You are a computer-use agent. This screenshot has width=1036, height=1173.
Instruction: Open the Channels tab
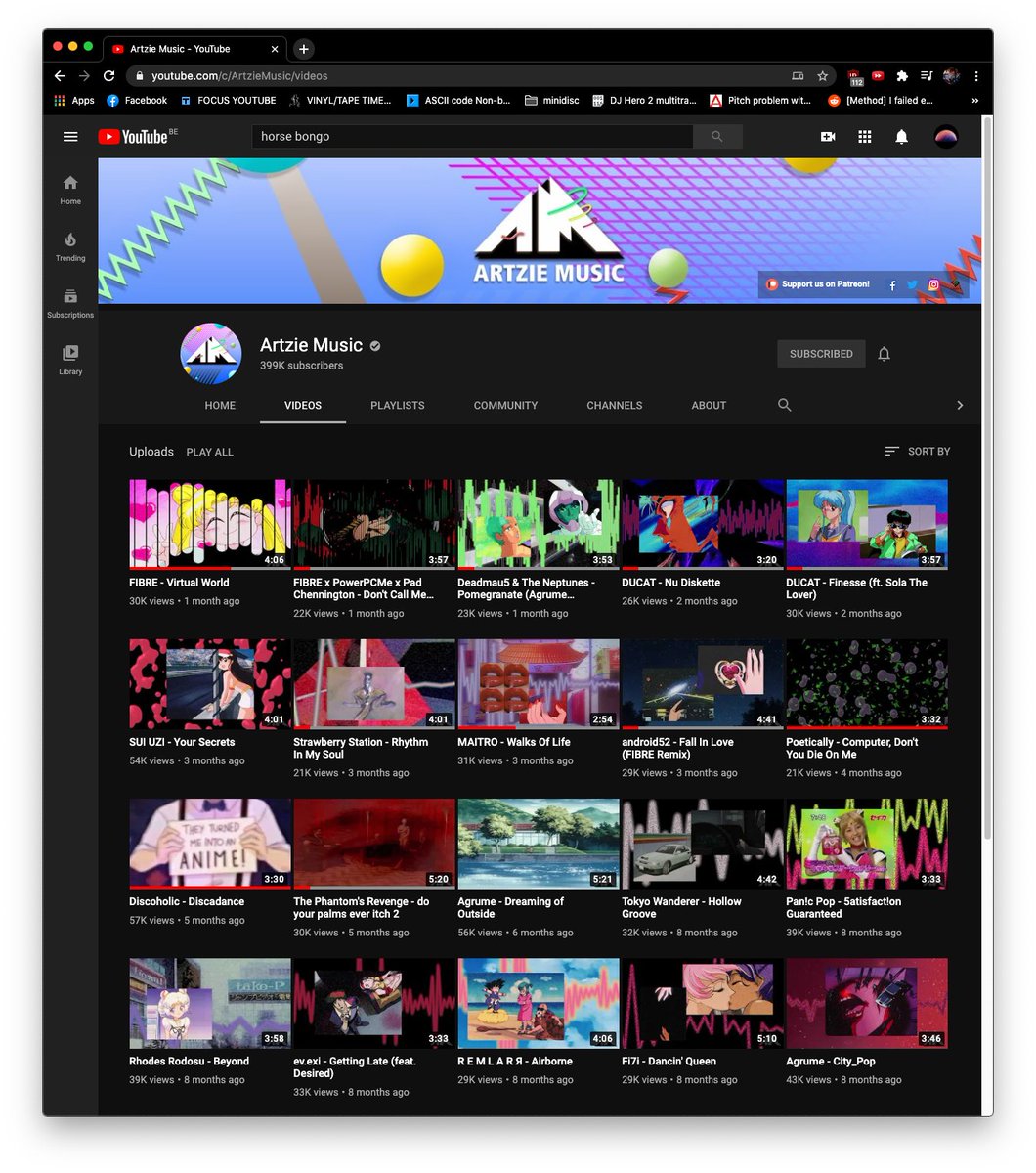coord(615,405)
